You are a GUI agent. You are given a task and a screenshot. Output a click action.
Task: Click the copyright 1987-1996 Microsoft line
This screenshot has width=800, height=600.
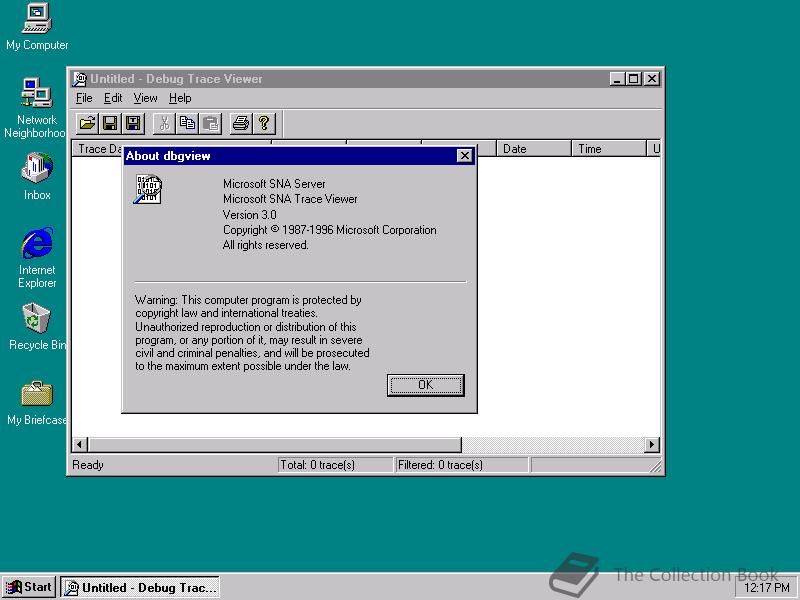330,230
